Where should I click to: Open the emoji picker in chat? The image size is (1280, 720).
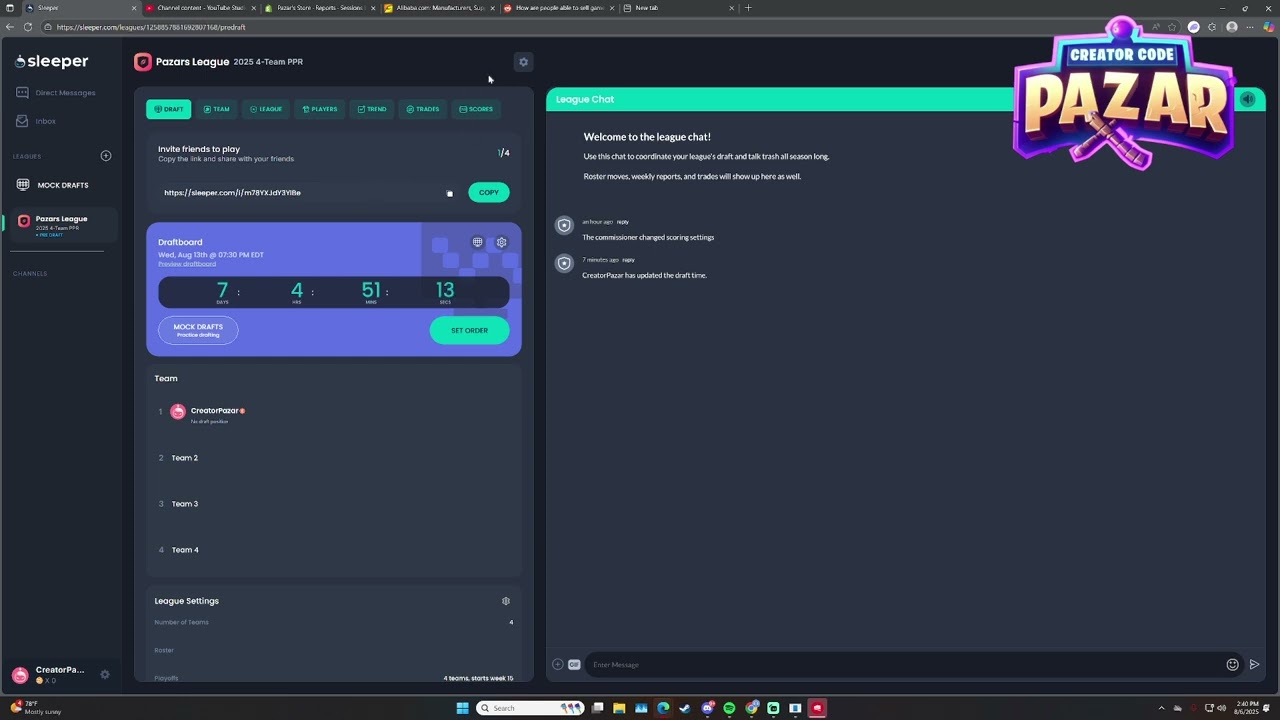point(1233,664)
